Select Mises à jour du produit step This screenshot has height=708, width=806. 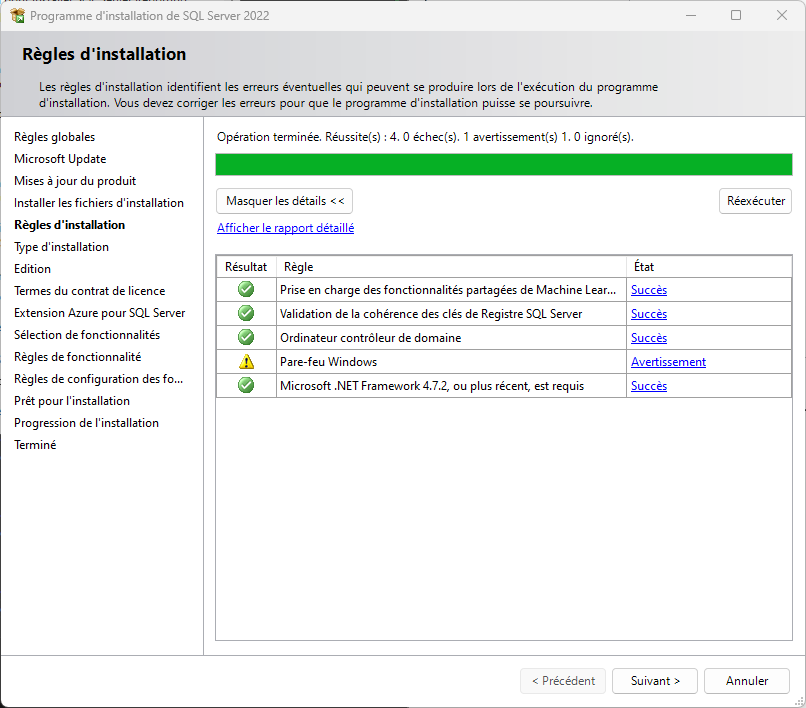(75, 181)
